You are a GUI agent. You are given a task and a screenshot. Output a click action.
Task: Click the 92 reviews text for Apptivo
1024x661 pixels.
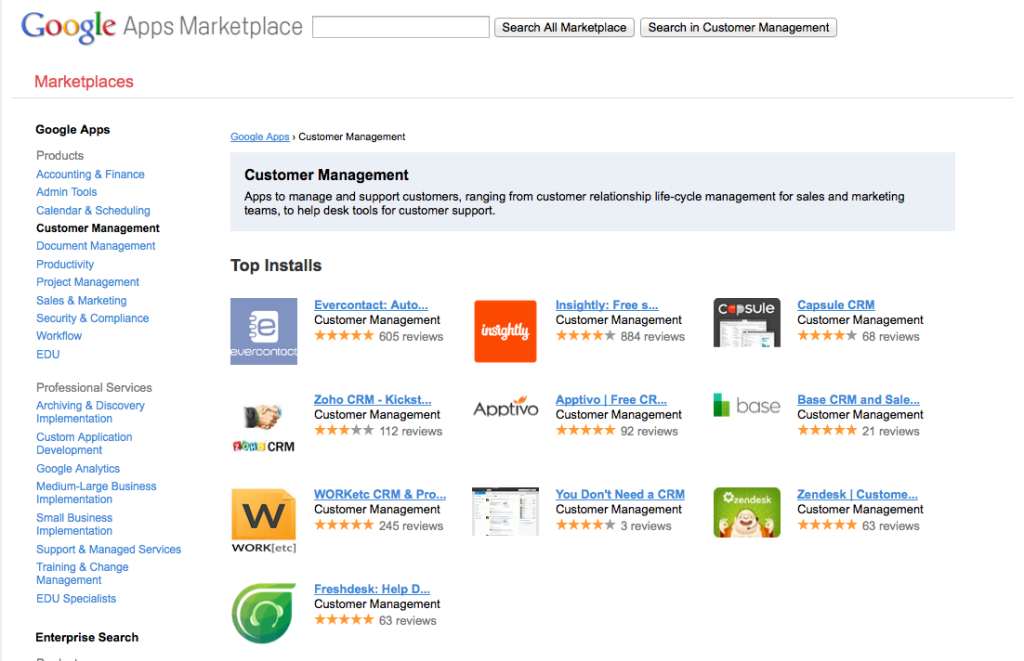[x=649, y=431]
